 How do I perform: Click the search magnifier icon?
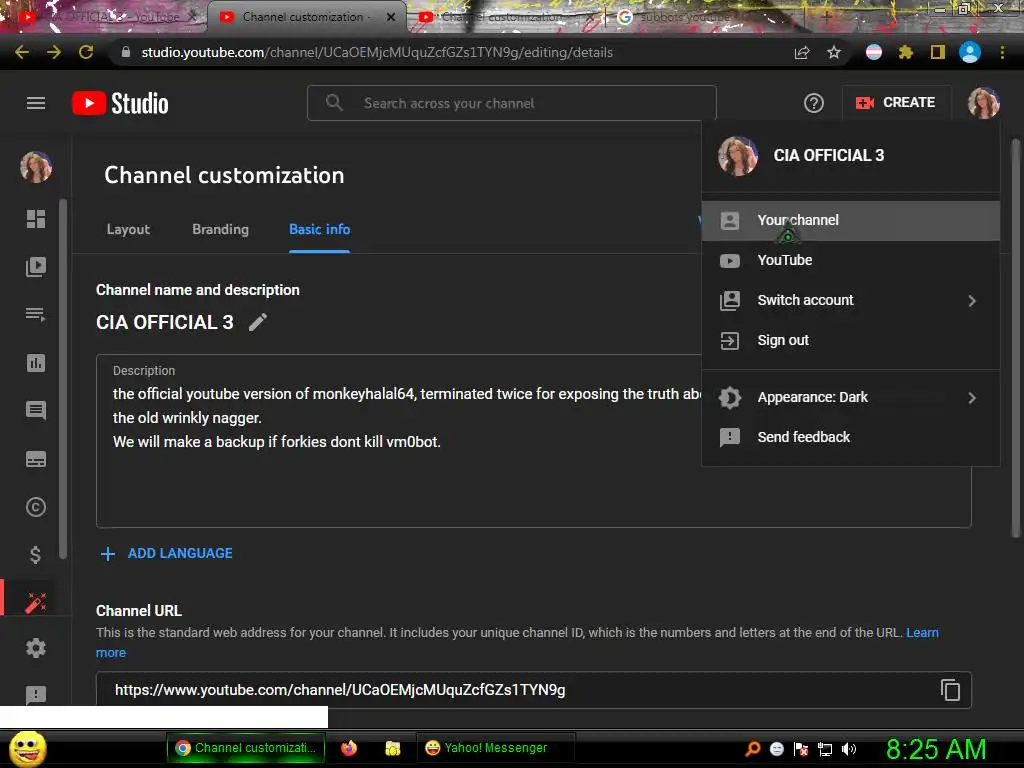pos(334,103)
